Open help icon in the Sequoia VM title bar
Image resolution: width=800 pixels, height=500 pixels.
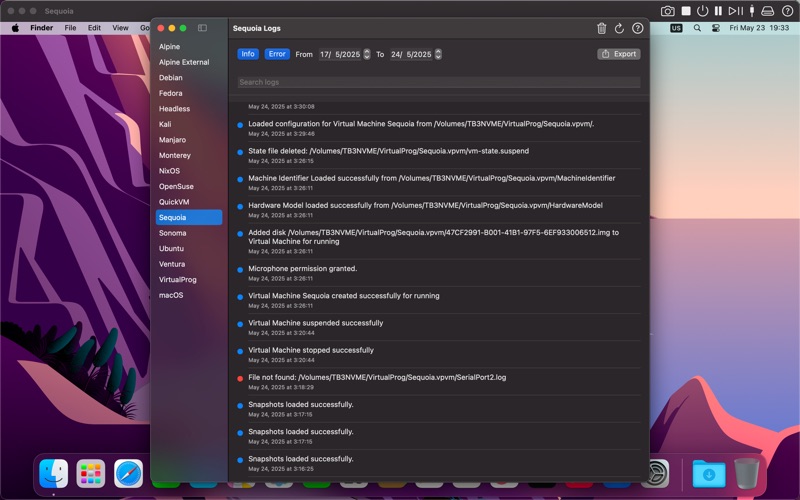pyautogui.click(x=787, y=11)
